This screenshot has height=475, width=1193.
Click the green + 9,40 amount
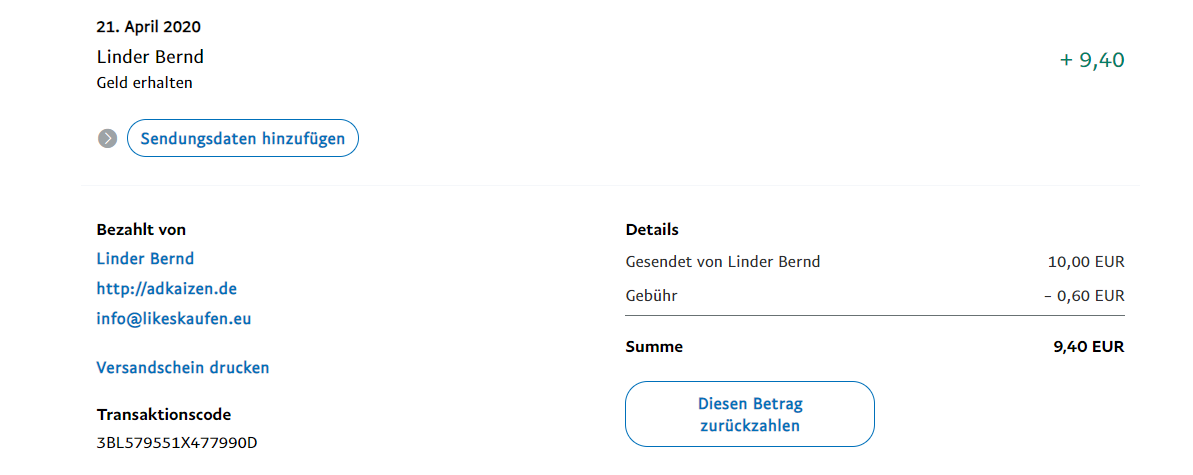(x=1092, y=61)
